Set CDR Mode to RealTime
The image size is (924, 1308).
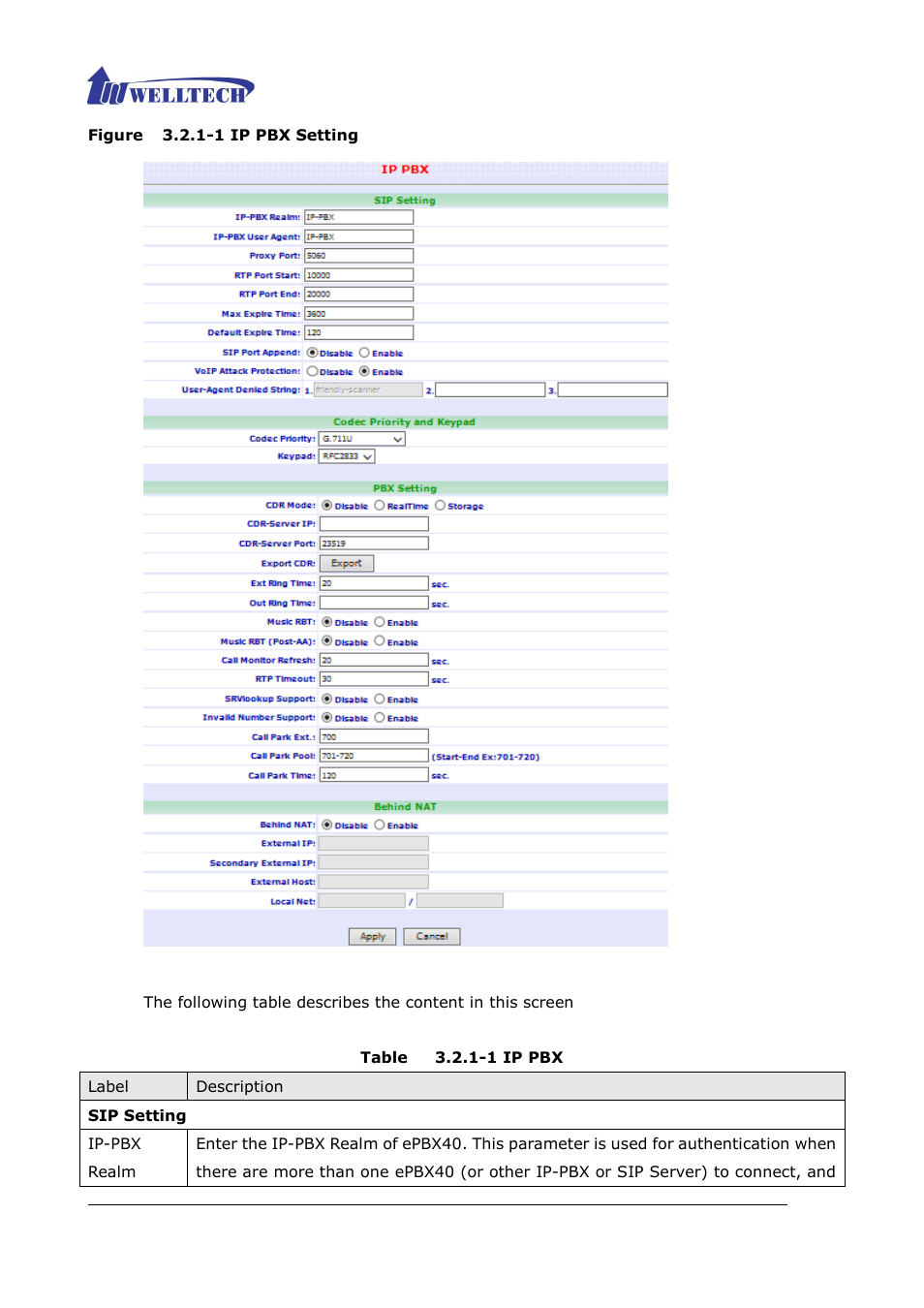coord(380,505)
